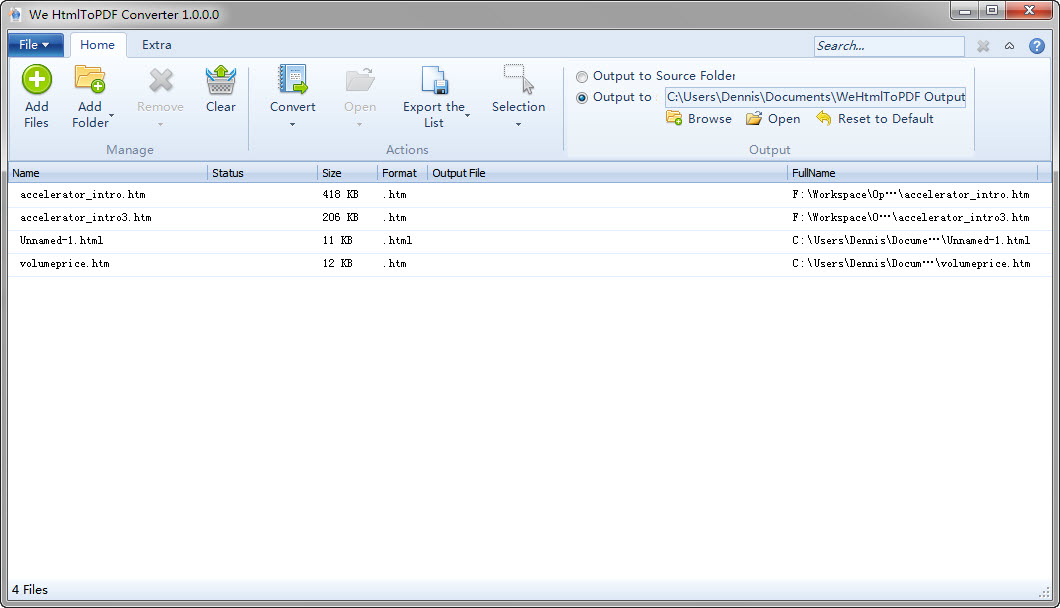Click the Add Folder icon
1060x608 pixels.
click(x=90, y=79)
